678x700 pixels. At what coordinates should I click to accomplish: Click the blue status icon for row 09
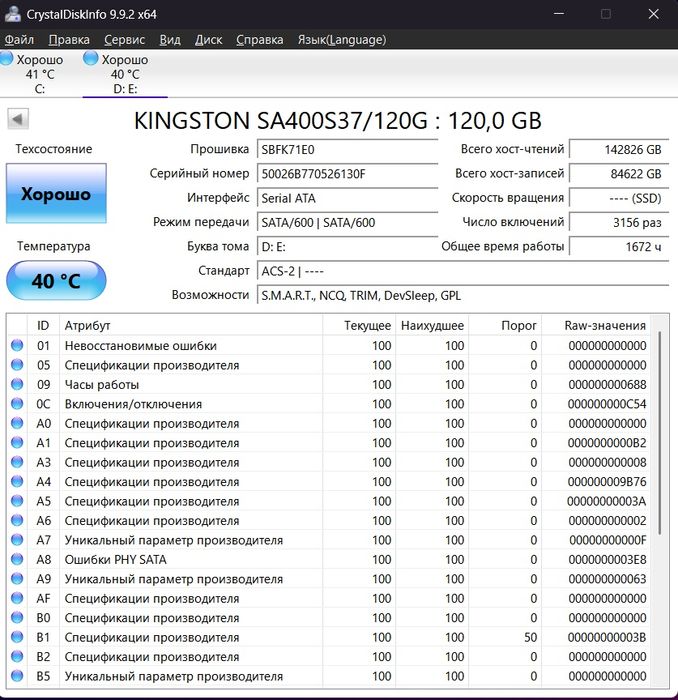17,384
